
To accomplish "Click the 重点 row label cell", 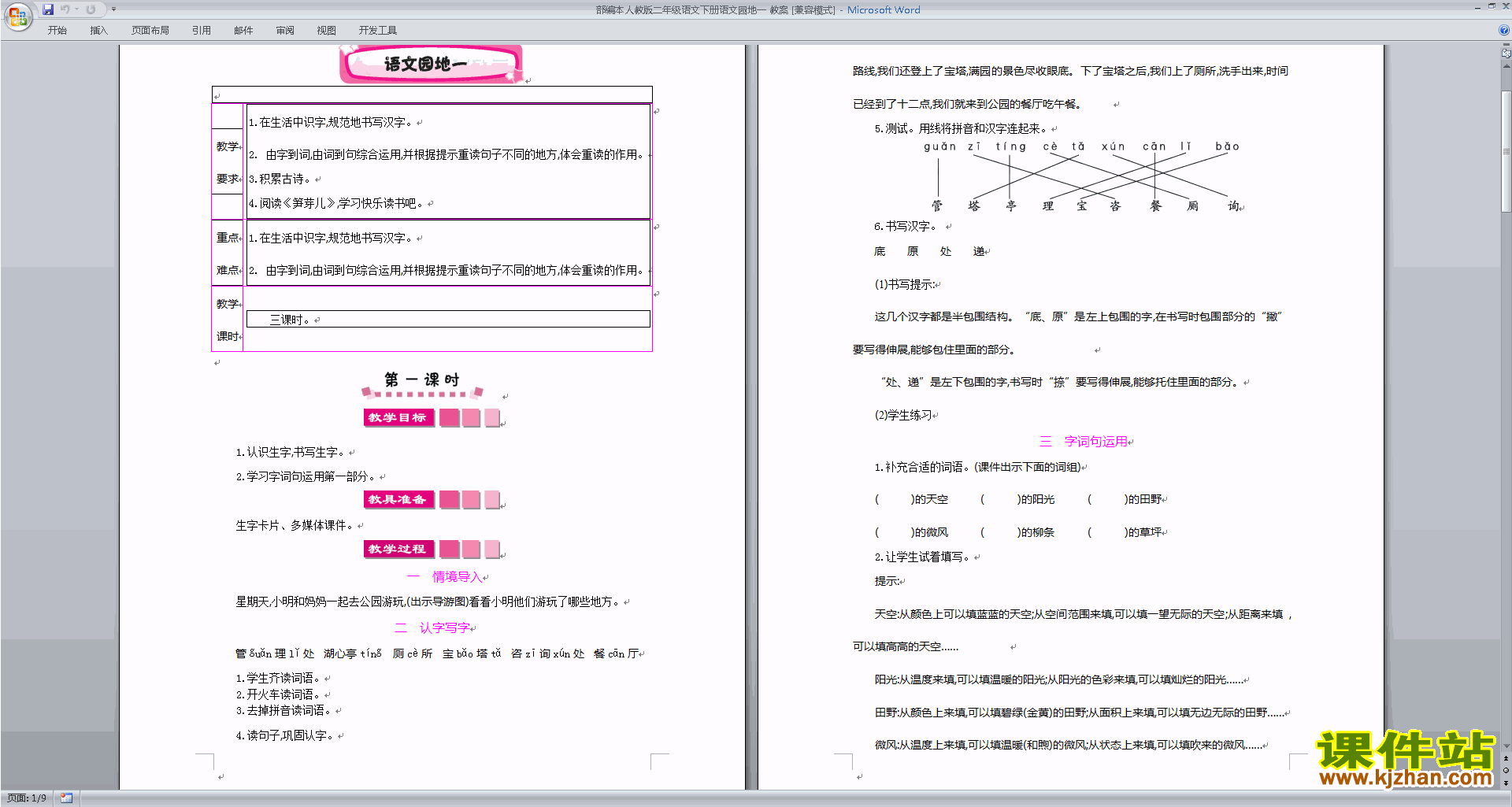I will tap(228, 238).
